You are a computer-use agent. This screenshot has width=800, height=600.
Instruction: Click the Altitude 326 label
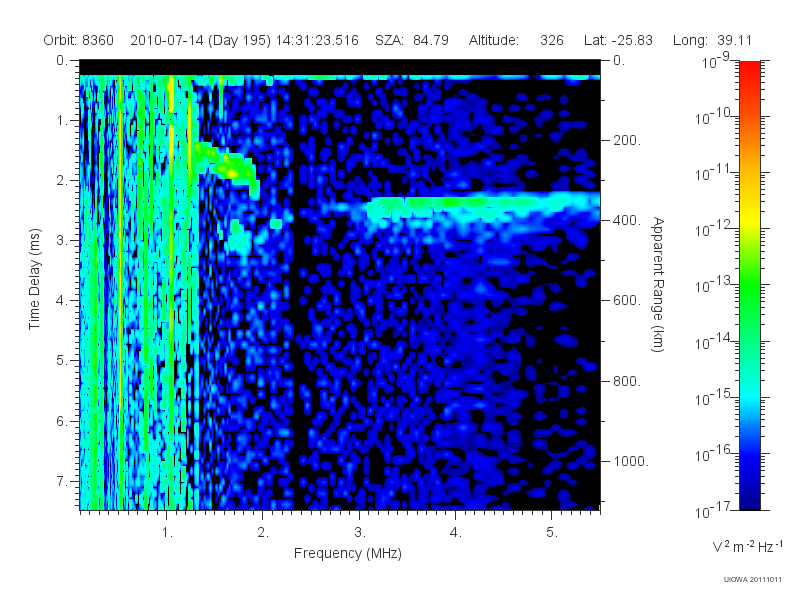[516, 40]
